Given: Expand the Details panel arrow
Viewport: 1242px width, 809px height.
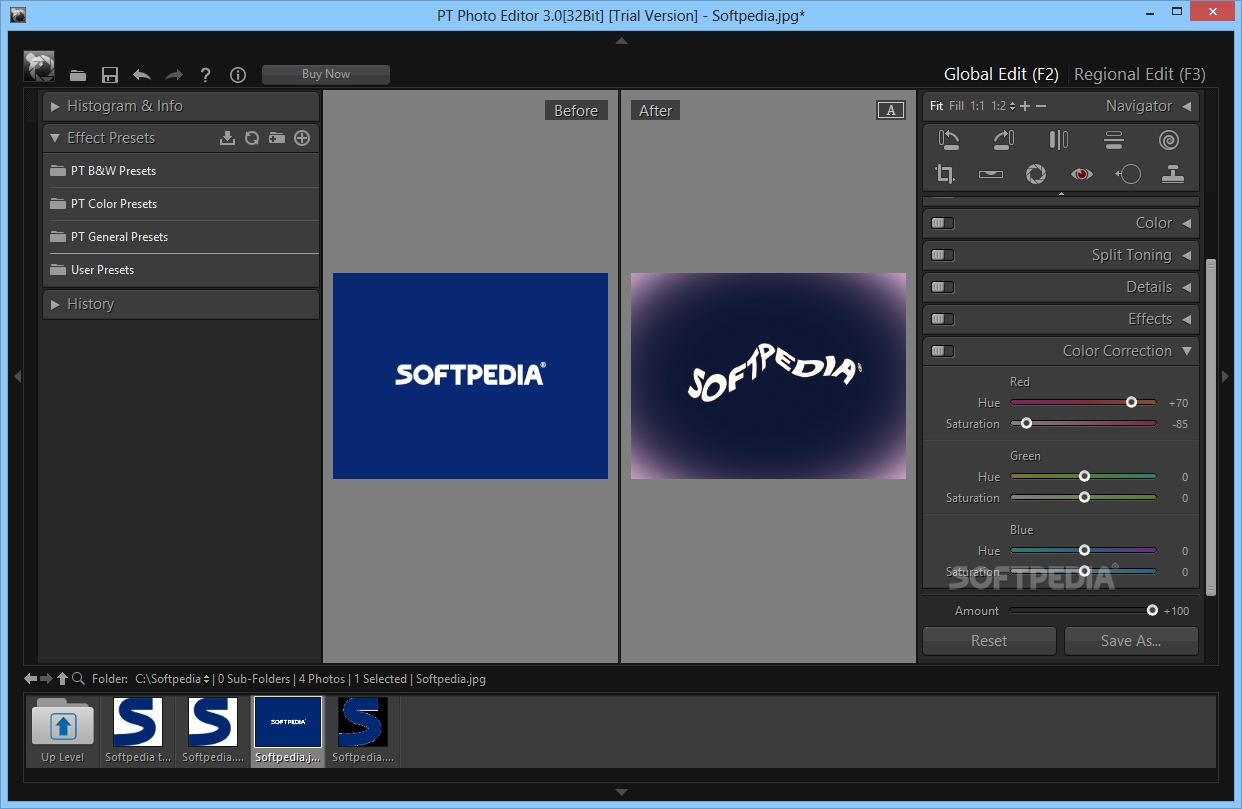Looking at the screenshot, I should [1187, 287].
